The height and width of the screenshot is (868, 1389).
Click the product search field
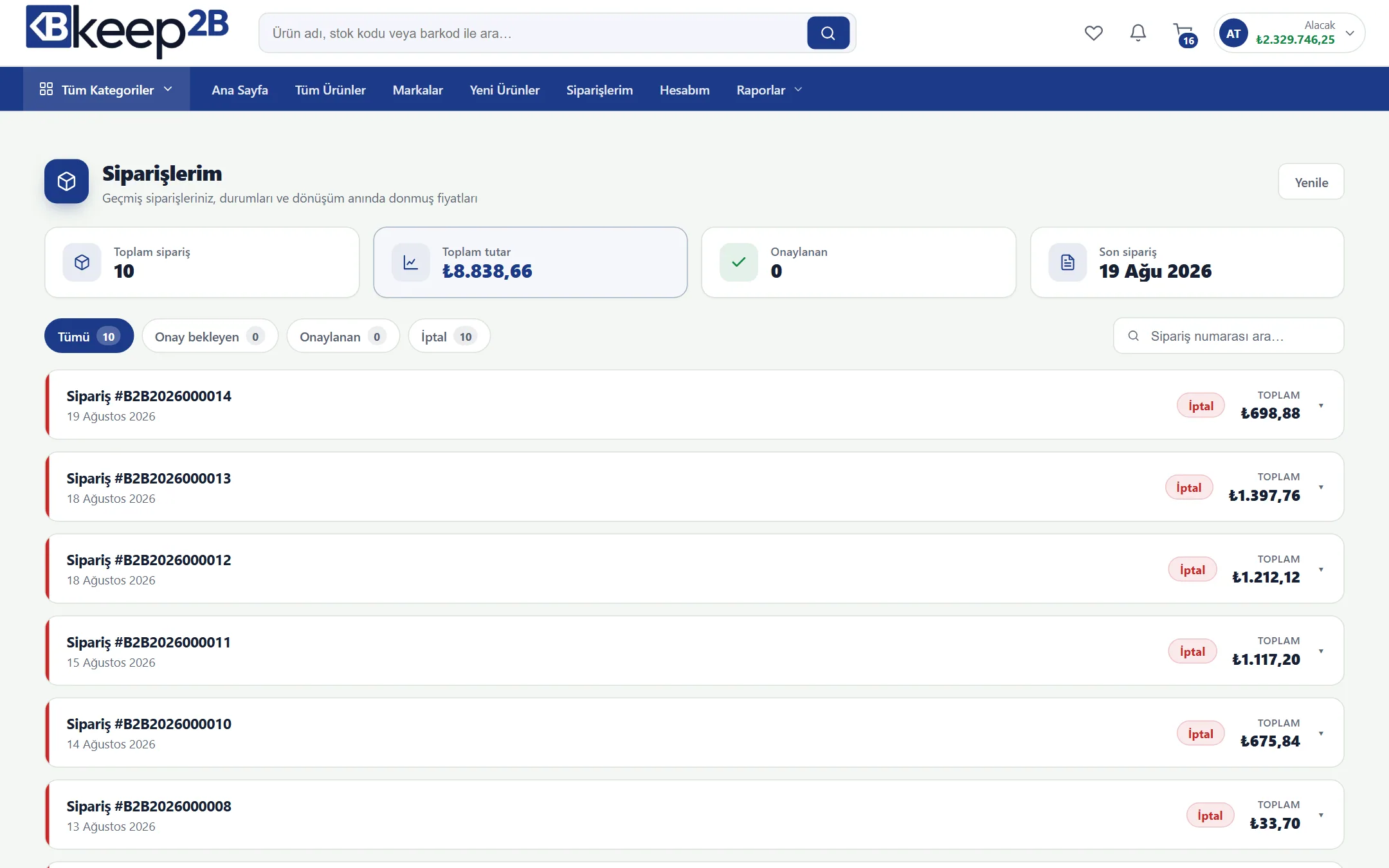tap(534, 33)
